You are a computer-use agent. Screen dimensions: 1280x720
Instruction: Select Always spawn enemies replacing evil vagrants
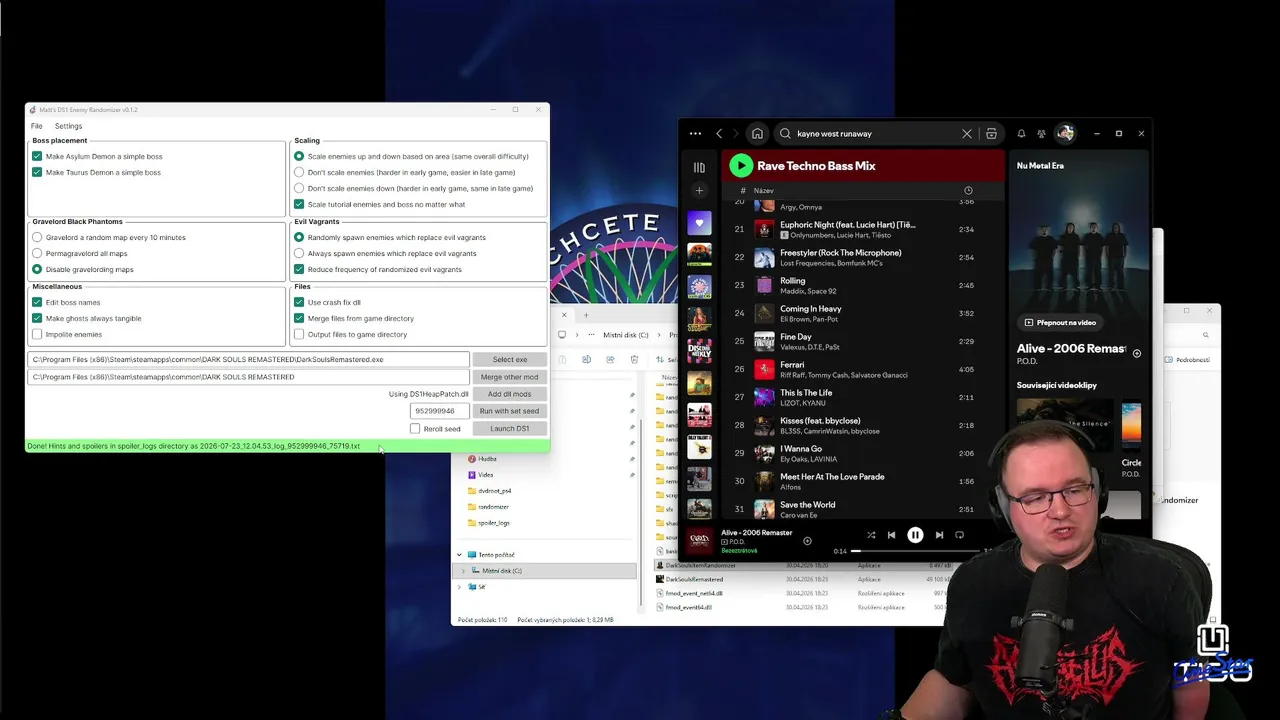point(299,253)
